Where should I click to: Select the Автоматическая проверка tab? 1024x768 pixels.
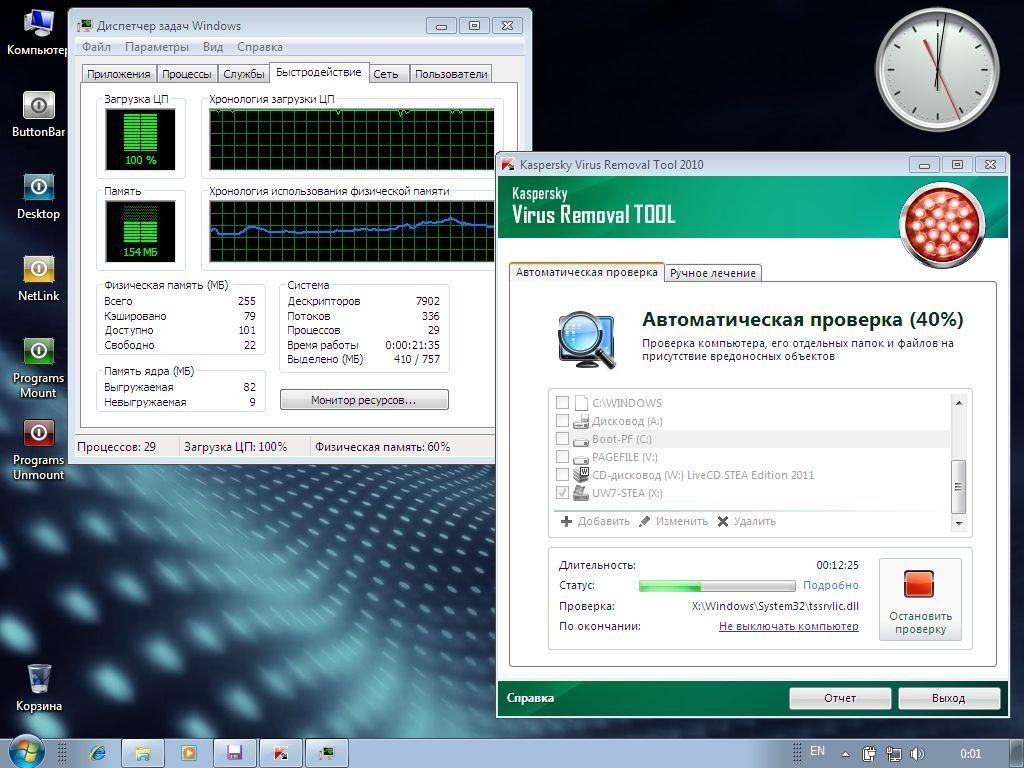coord(586,272)
